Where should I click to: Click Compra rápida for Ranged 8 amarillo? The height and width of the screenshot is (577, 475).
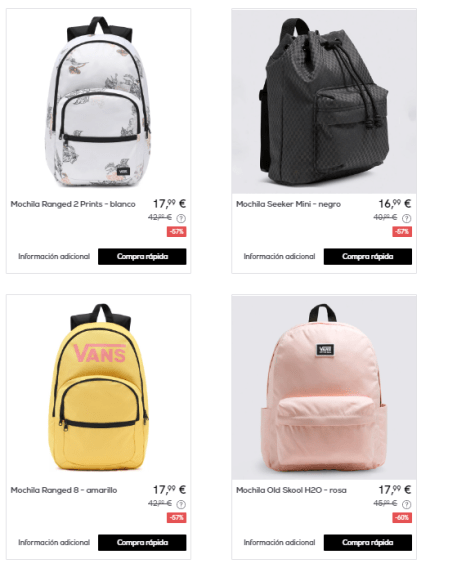tap(142, 542)
